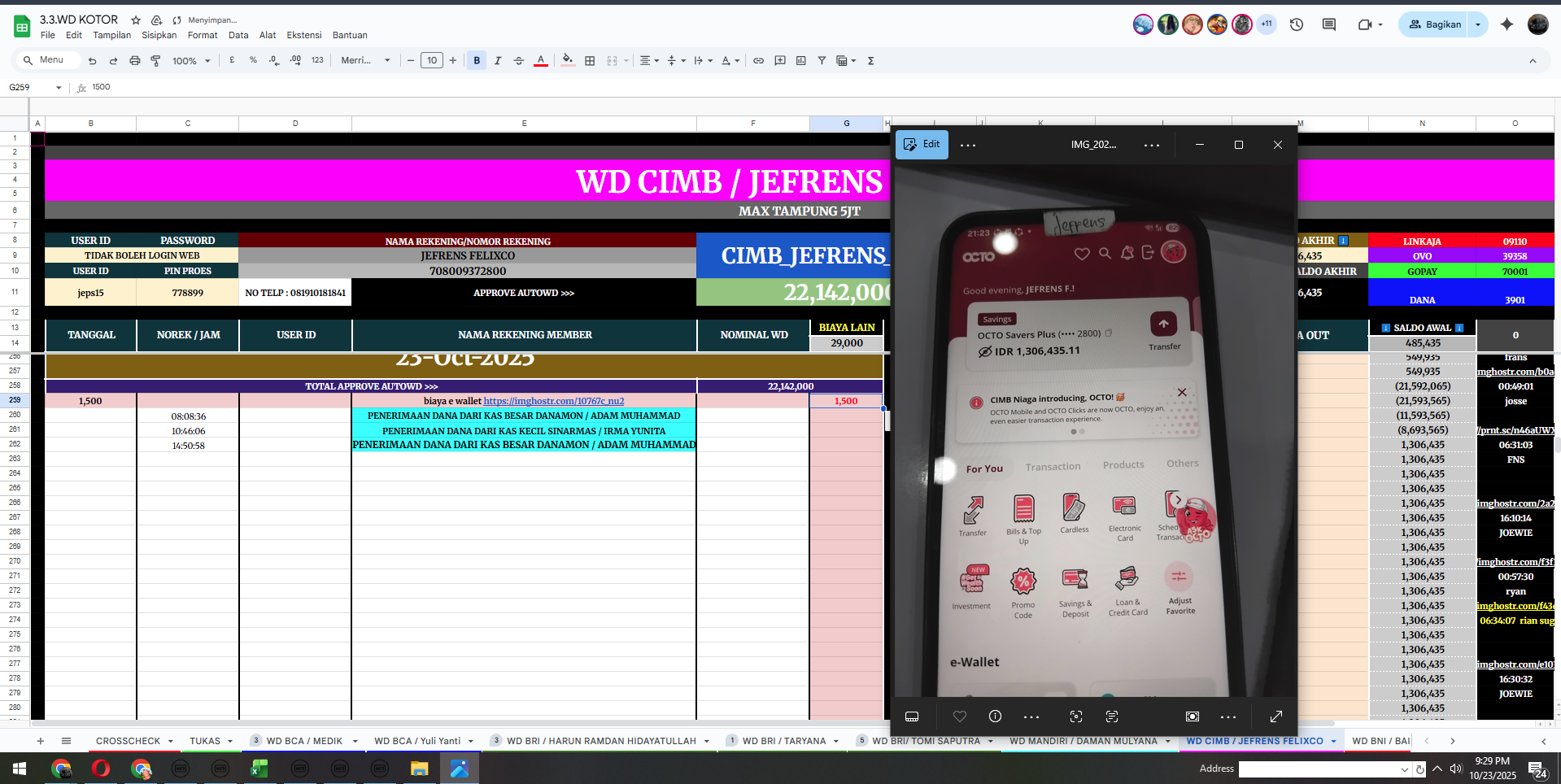Click Edit in photo viewer
This screenshot has height=784, width=1561.
[x=922, y=145]
